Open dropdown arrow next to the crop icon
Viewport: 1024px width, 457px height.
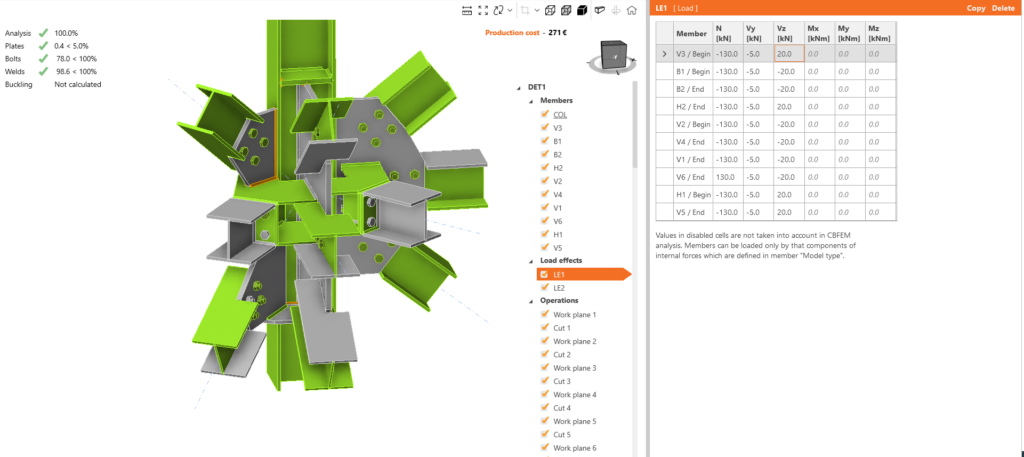(537, 10)
